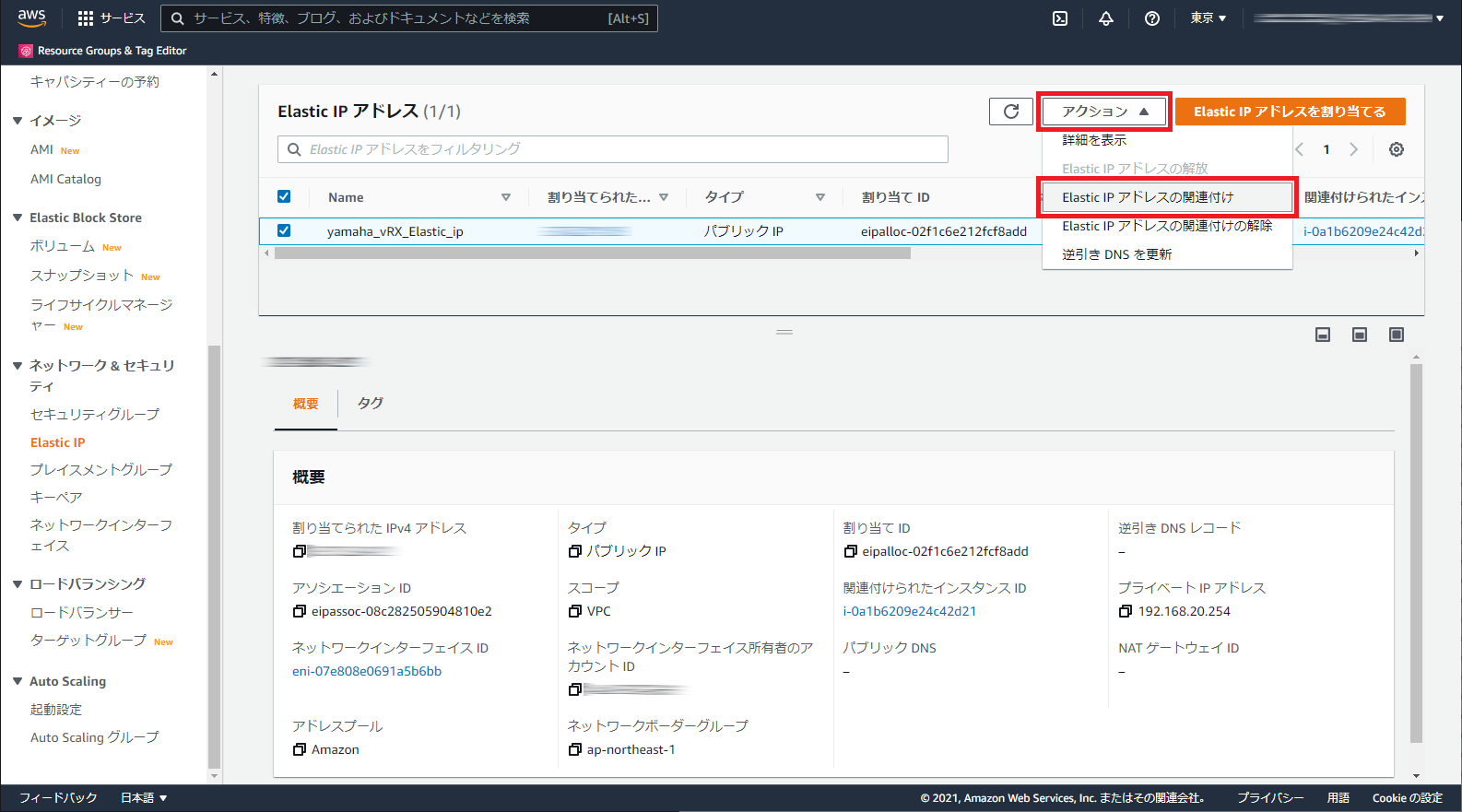
Task: Collapse the ネットワーク & セキュリティ section
Action: tap(18, 366)
